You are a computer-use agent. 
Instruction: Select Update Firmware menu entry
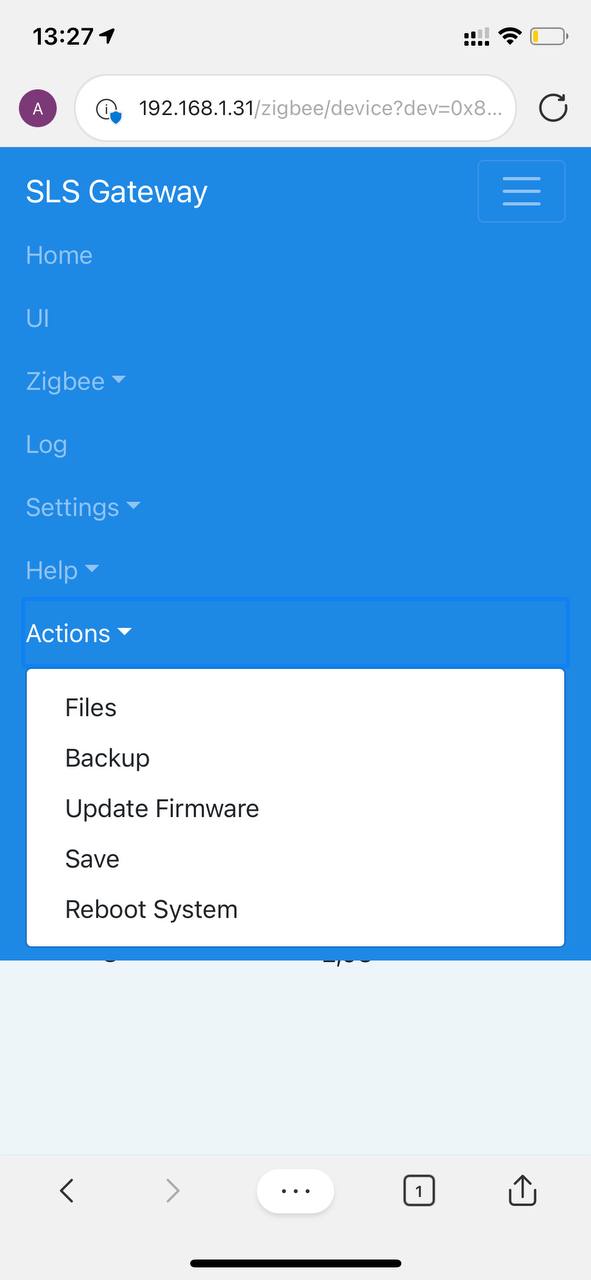[295, 808]
